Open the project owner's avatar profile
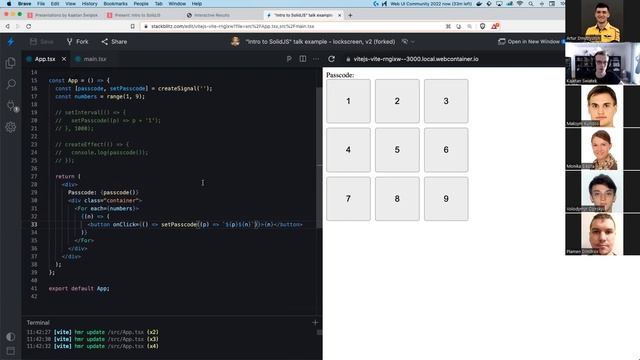The height and width of the screenshot is (360, 640). pos(235,41)
